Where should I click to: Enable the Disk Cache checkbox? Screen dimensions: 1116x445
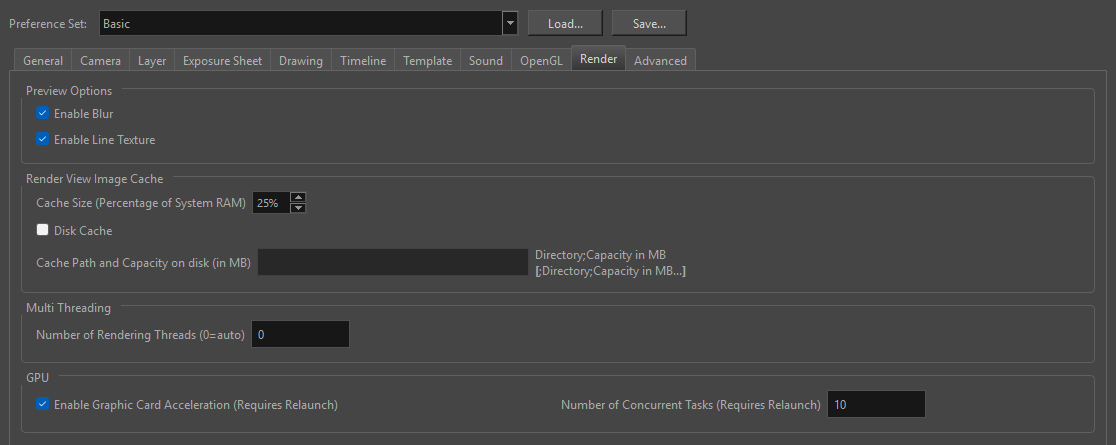pos(43,230)
